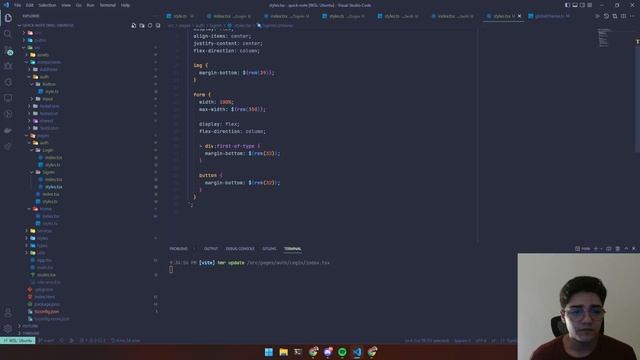Close the terminal panel
The width and height of the screenshot is (640, 360).
pos(634,249)
